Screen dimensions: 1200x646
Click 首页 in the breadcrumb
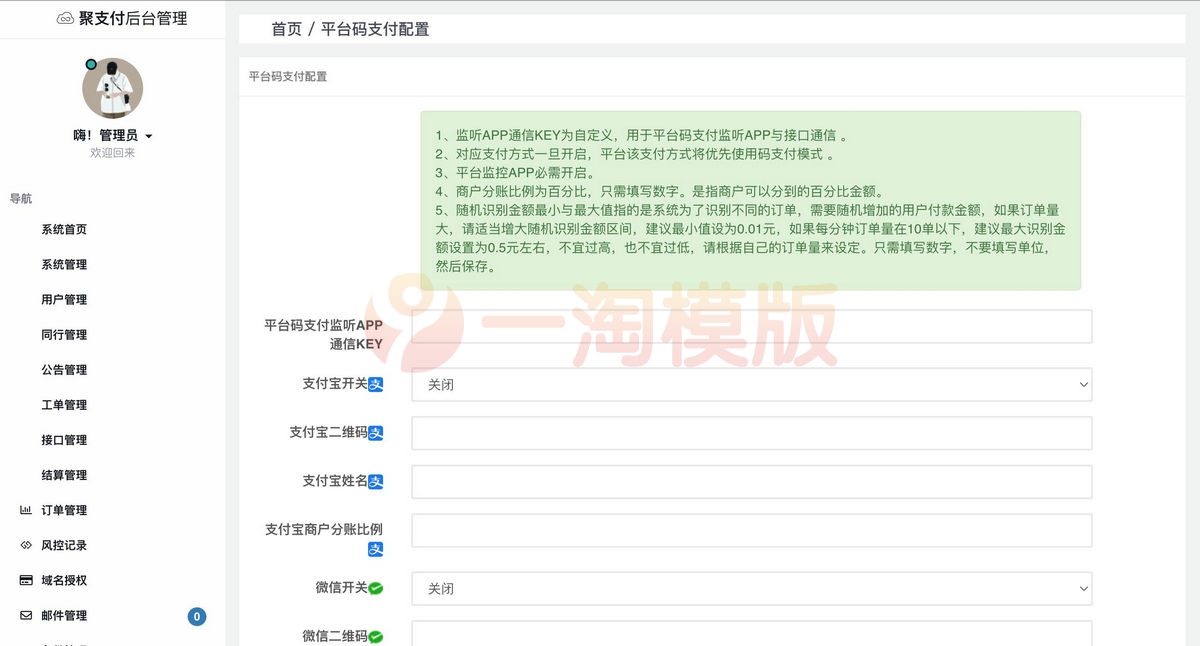[x=286, y=29]
